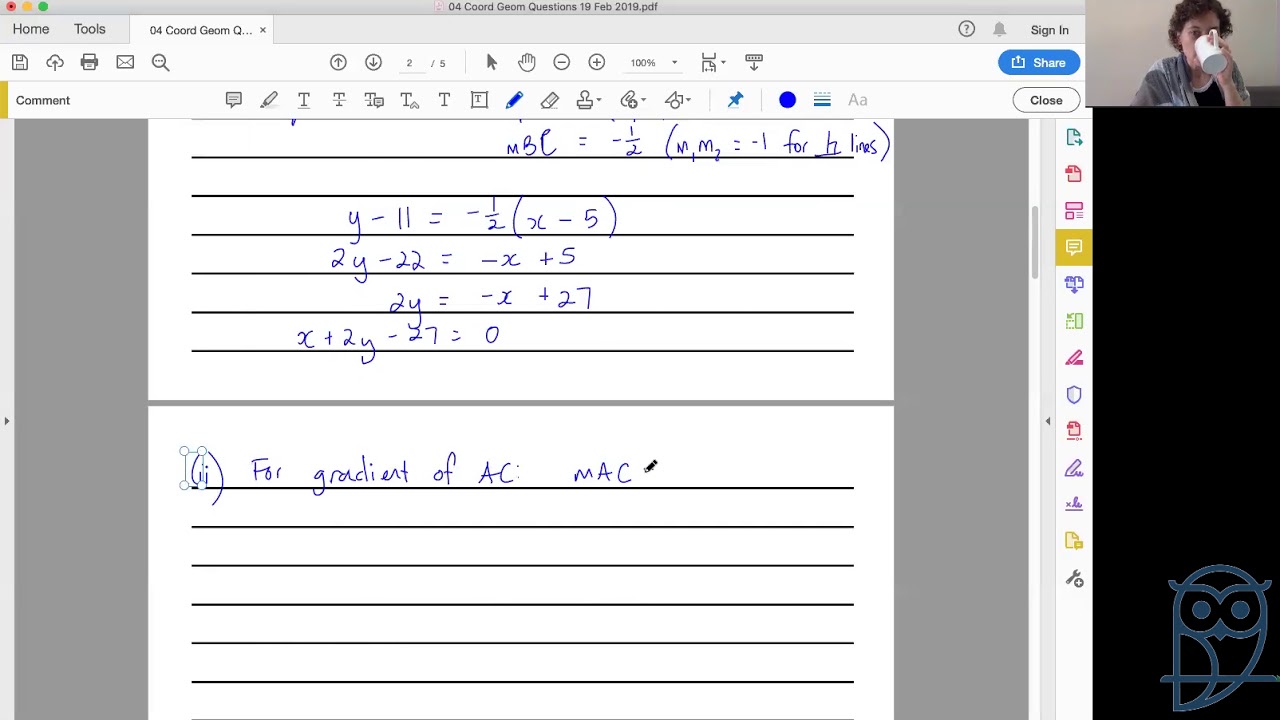Go to next page arrow
Viewport: 1280px width, 720px height.
point(373,63)
